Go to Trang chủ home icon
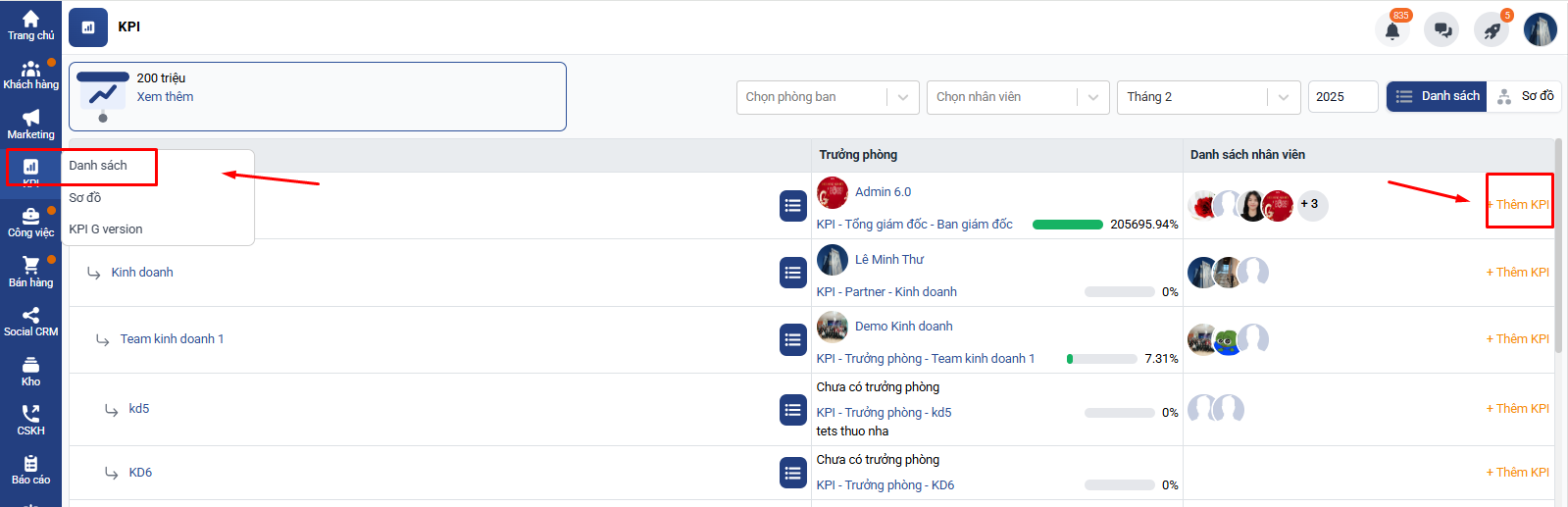Screen dimensions: 1568x507 pos(30,25)
